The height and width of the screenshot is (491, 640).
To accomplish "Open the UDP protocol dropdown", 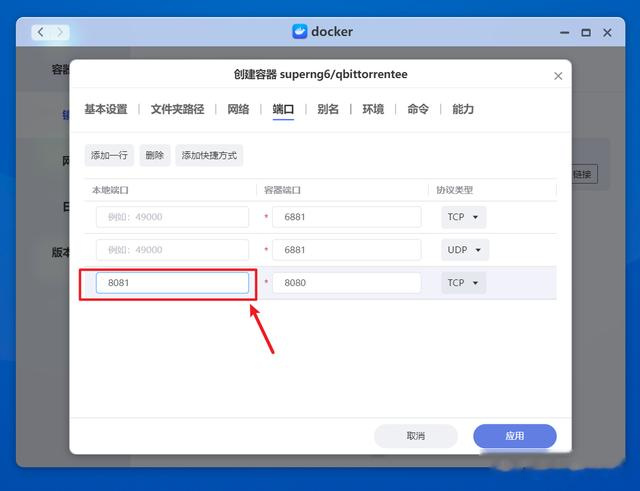I will [x=465, y=250].
